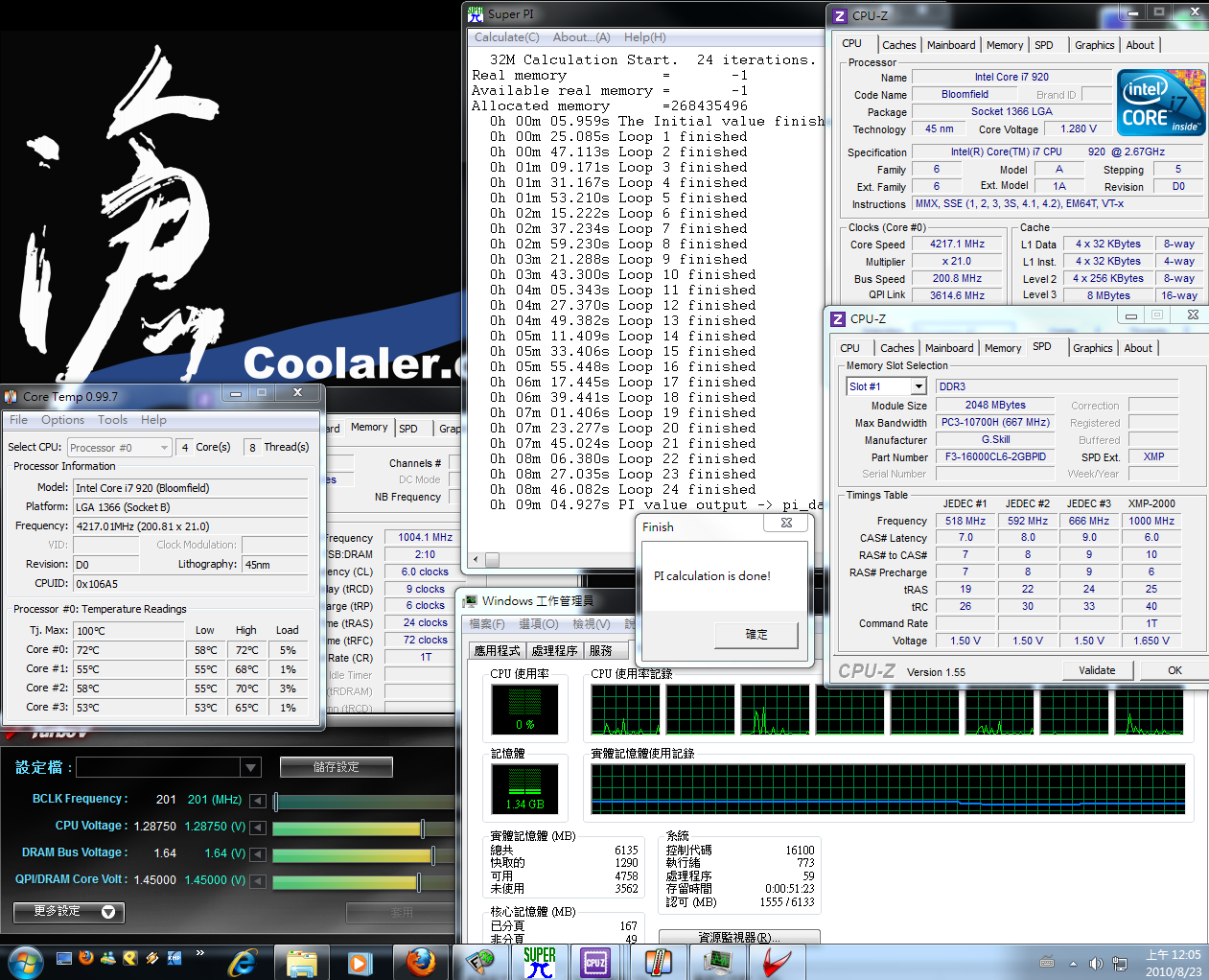This screenshot has width=1209, height=980.
Task: Open 選項(O) menu in Task Manager
Action: tap(538, 624)
